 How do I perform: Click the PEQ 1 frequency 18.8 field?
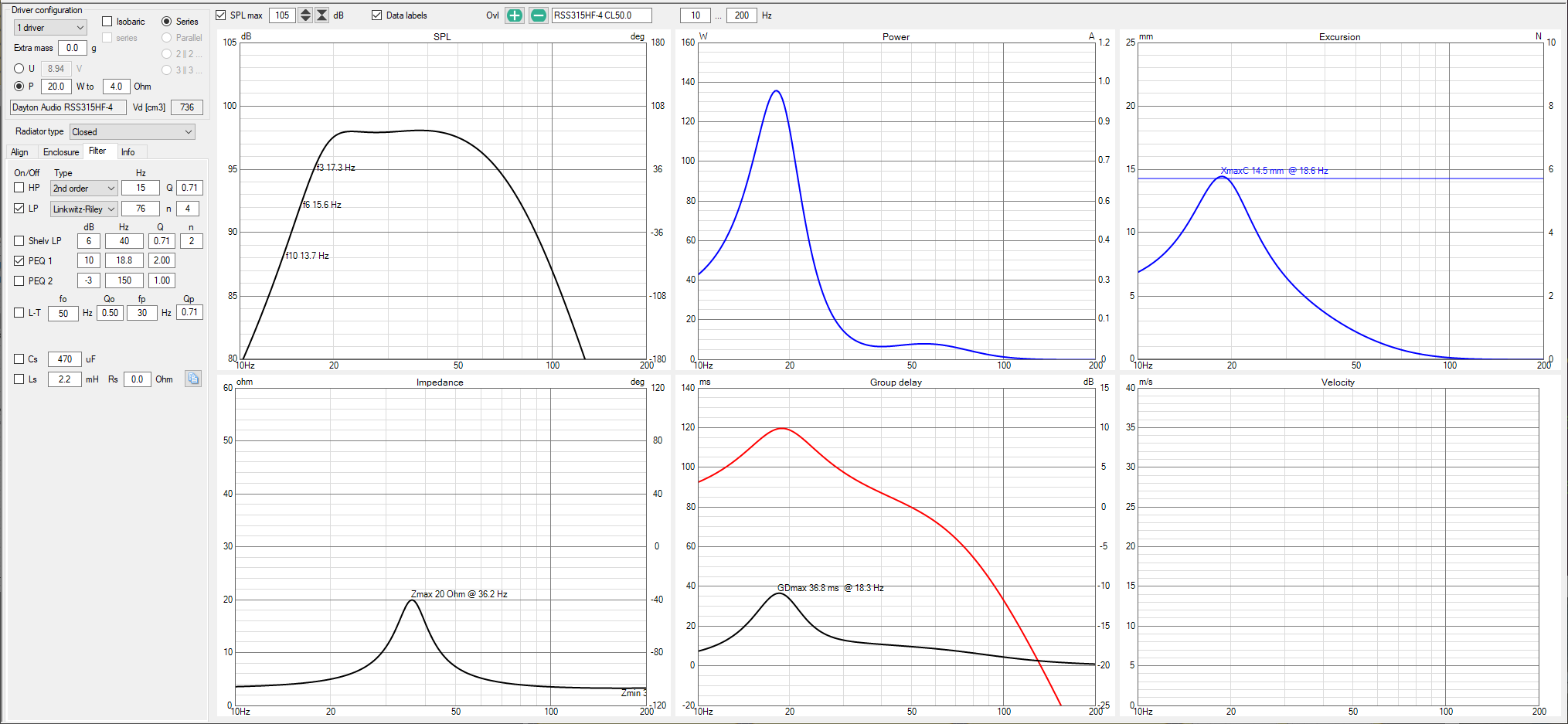(124, 261)
